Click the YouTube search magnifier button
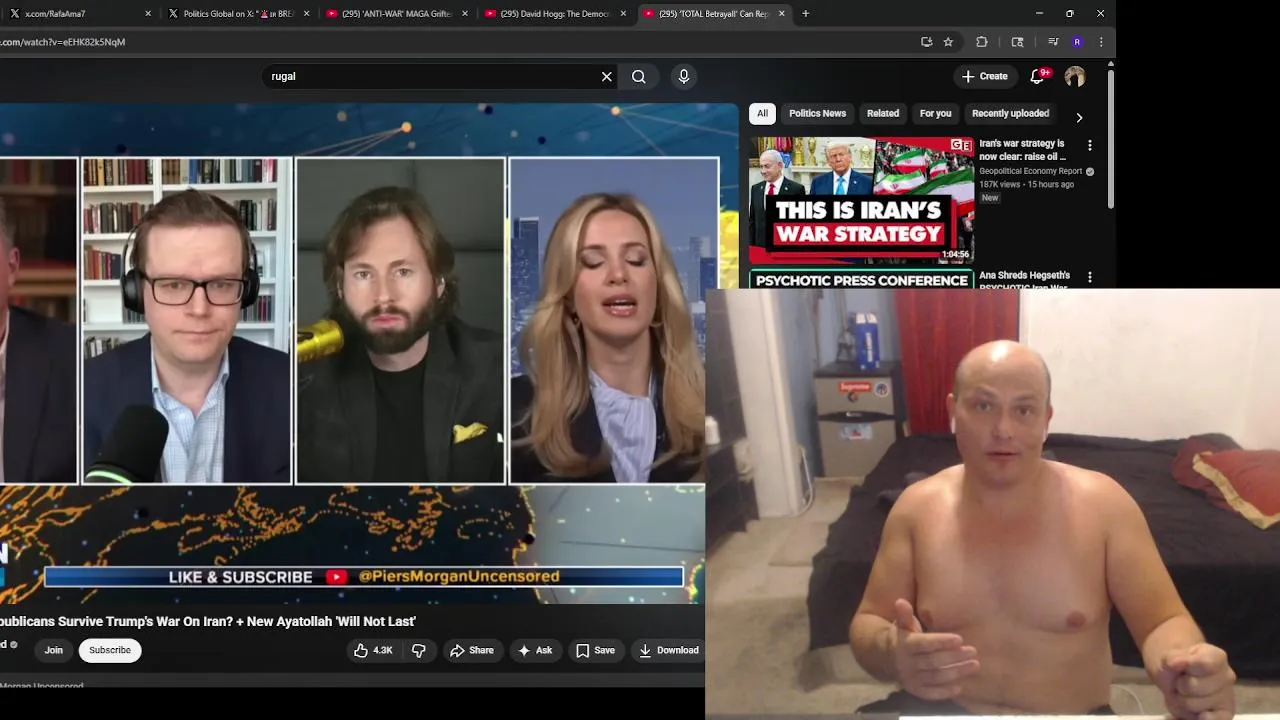 coord(638,76)
